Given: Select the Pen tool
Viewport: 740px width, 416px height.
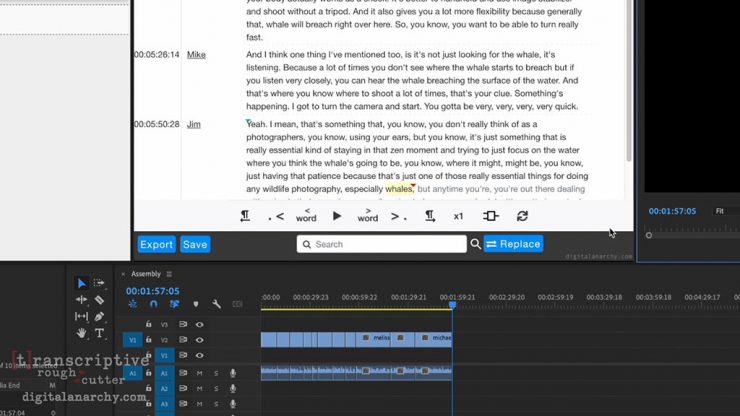Looking at the screenshot, I should click(x=99, y=317).
